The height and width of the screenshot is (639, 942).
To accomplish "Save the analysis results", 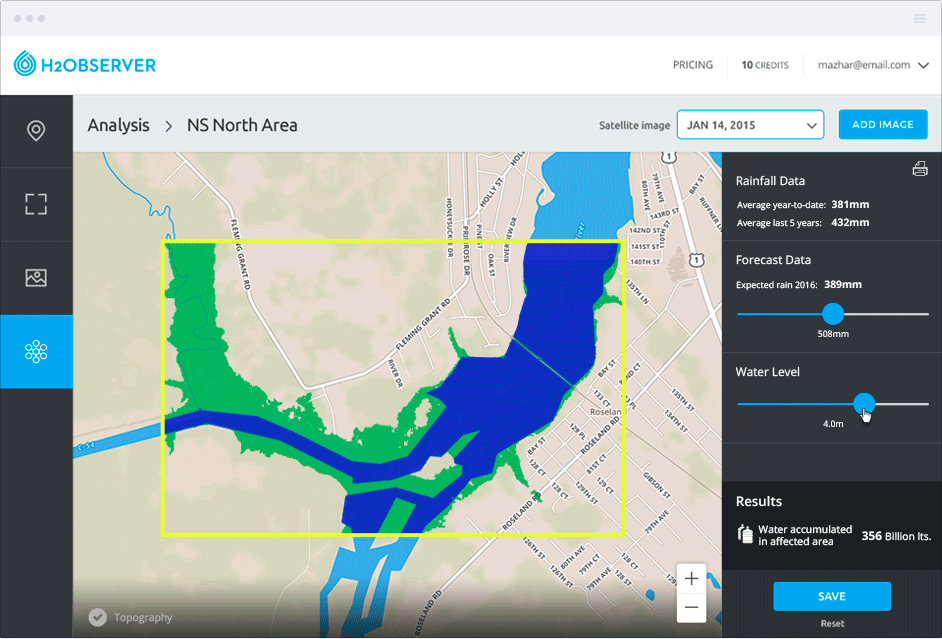I will [x=831, y=596].
